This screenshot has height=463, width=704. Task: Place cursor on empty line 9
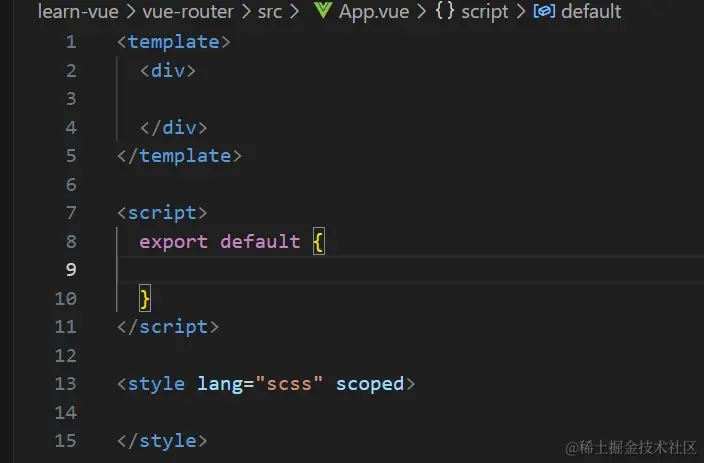click(x=410, y=269)
